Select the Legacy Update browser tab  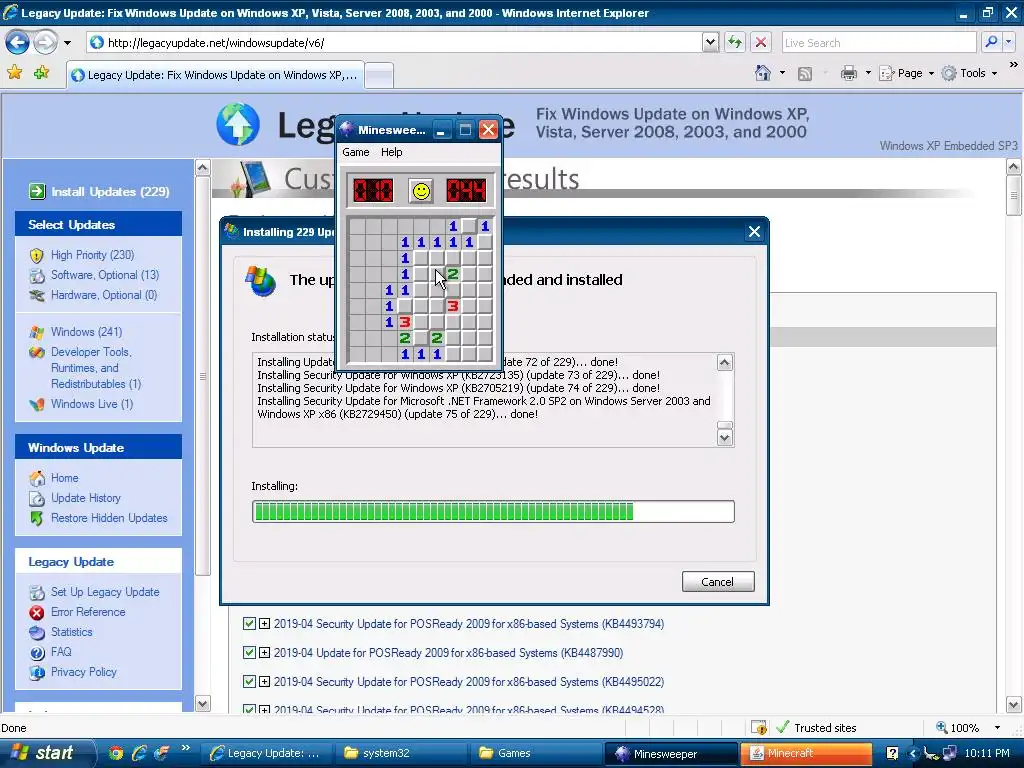coord(216,75)
